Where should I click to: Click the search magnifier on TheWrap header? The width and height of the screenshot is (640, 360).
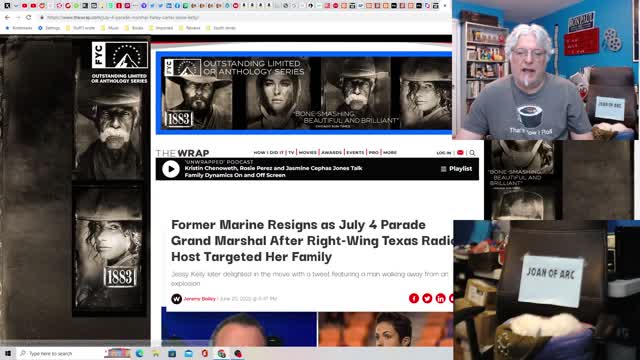pos(472,153)
